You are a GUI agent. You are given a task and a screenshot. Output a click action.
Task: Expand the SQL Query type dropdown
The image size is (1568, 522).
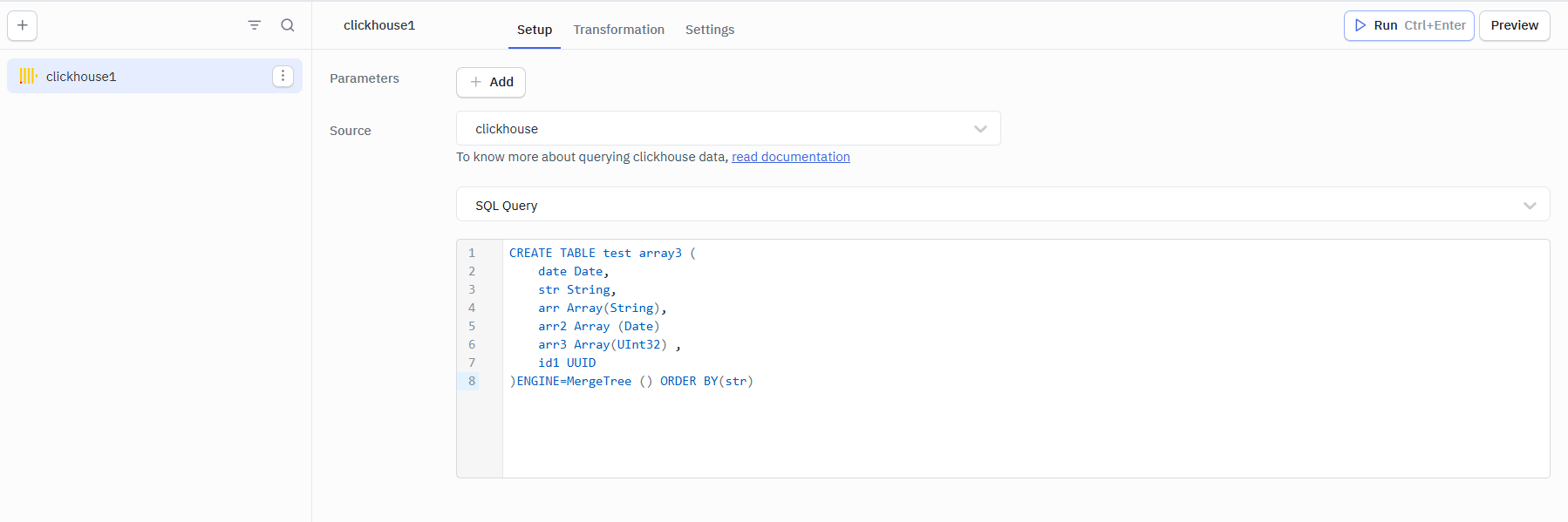[1001, 206]
